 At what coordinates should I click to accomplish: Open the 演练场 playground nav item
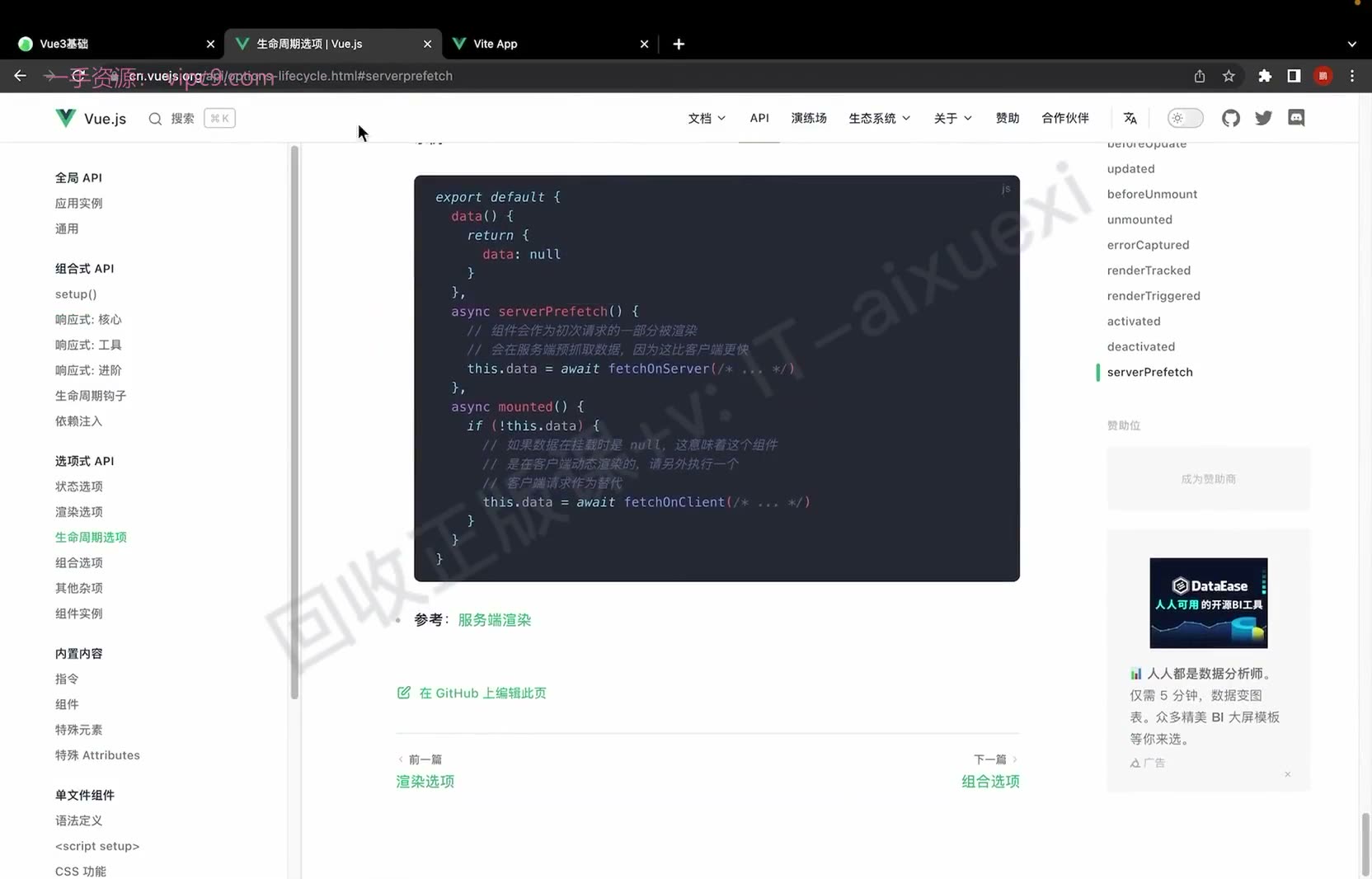(x=809, y=118)
